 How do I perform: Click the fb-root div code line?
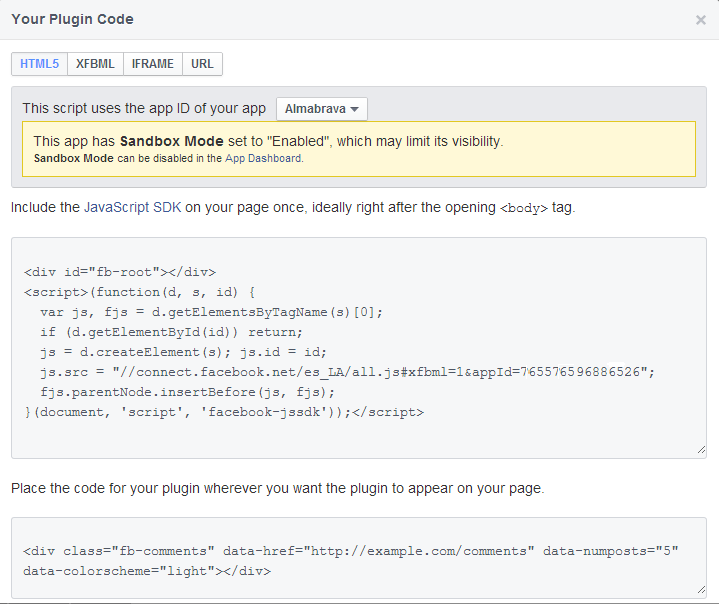[x=120, y=272]
